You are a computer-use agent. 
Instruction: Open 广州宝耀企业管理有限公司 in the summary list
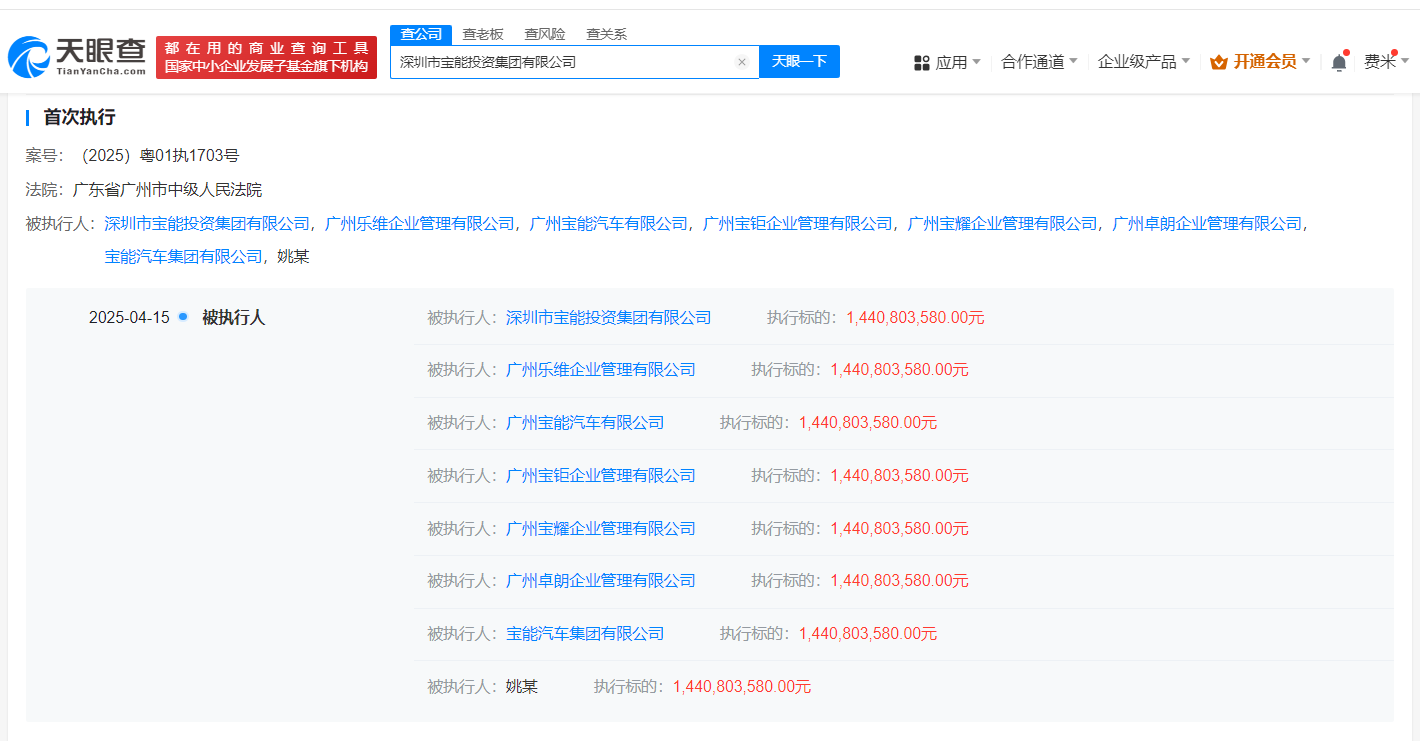1002,224
